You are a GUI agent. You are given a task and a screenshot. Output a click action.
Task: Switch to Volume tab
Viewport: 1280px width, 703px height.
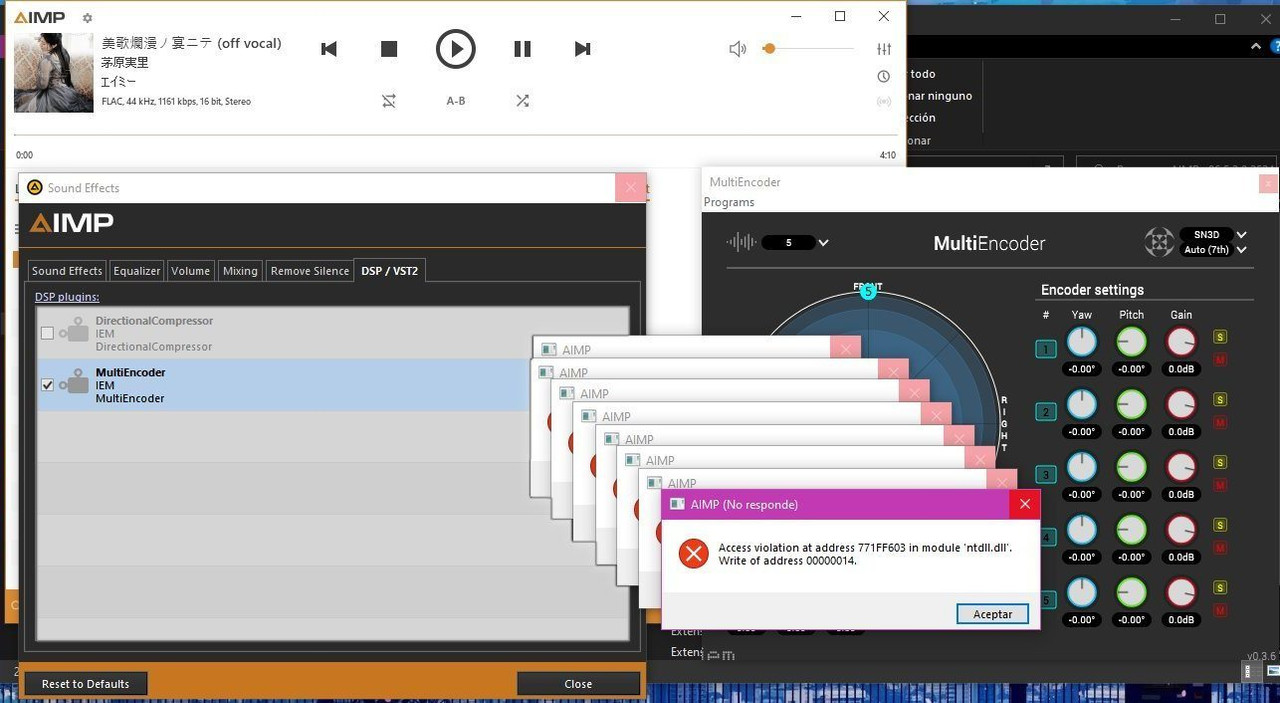190,271
